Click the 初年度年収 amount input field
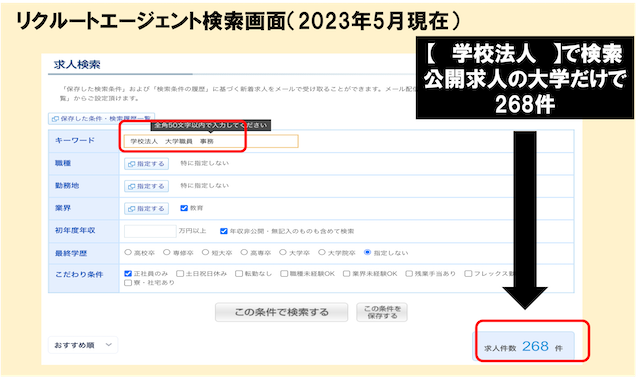Screen dimensions: 640x377 point(150,231)
